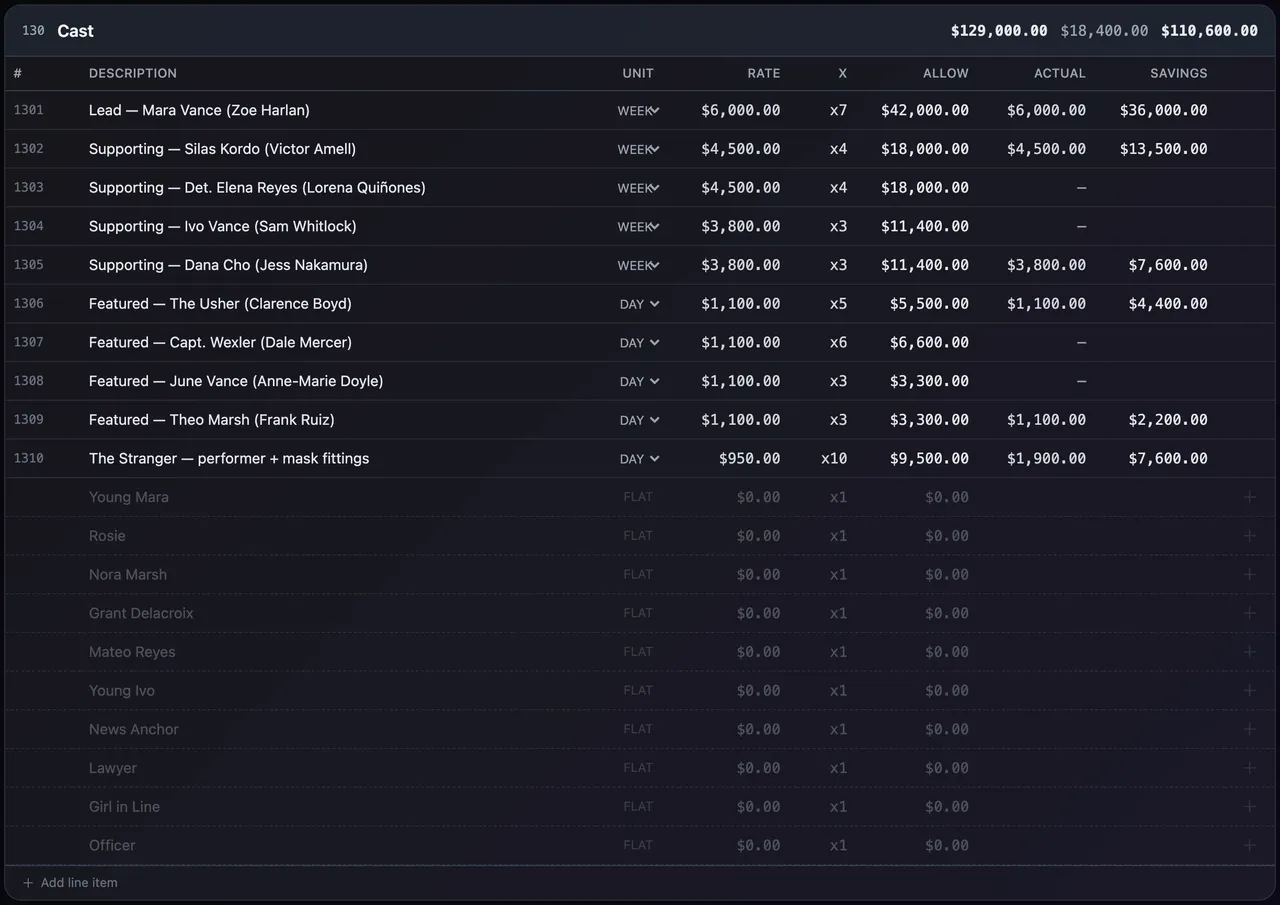
Task: Click the $36,000.00 savings value
Action: [1163, 110]
